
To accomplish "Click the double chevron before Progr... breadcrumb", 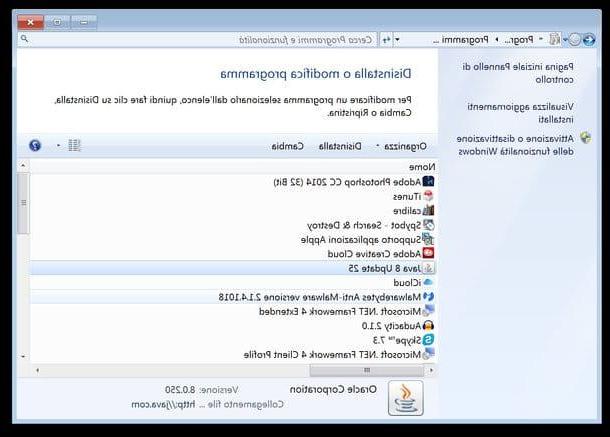I will click(x=541, y=39).
